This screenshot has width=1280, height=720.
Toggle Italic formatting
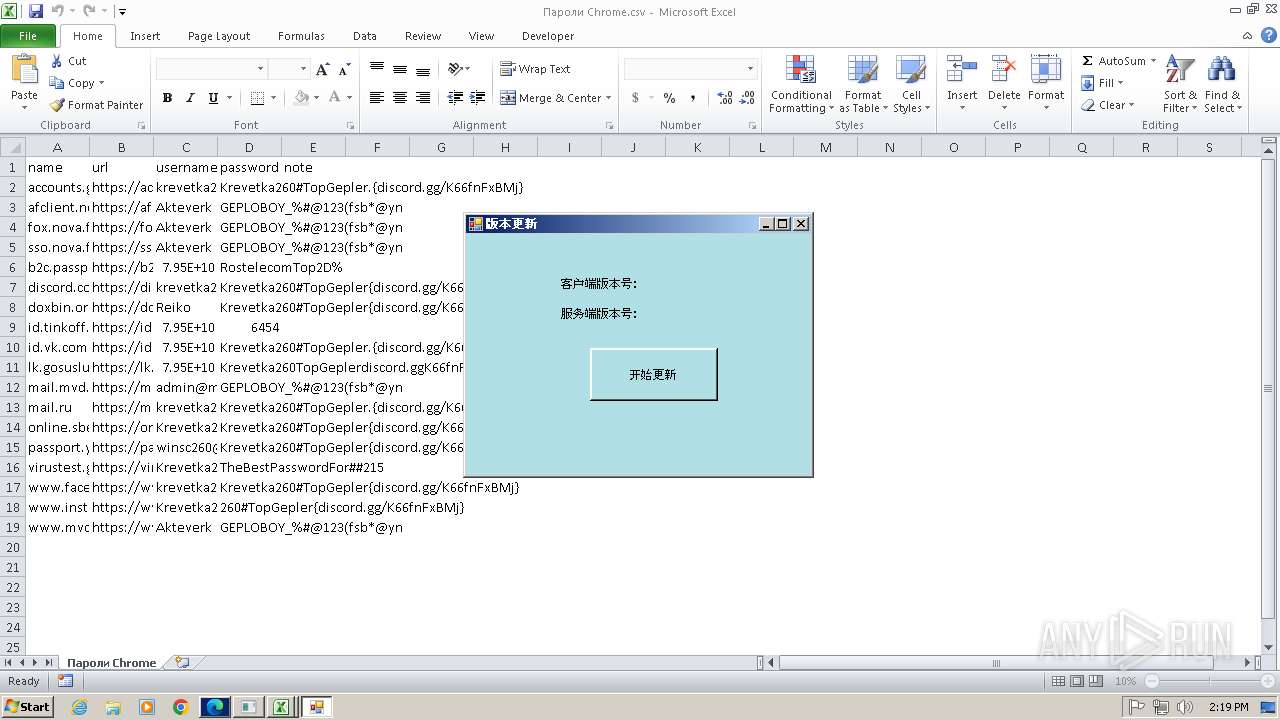pyautogui.click(x=190, y=98)
